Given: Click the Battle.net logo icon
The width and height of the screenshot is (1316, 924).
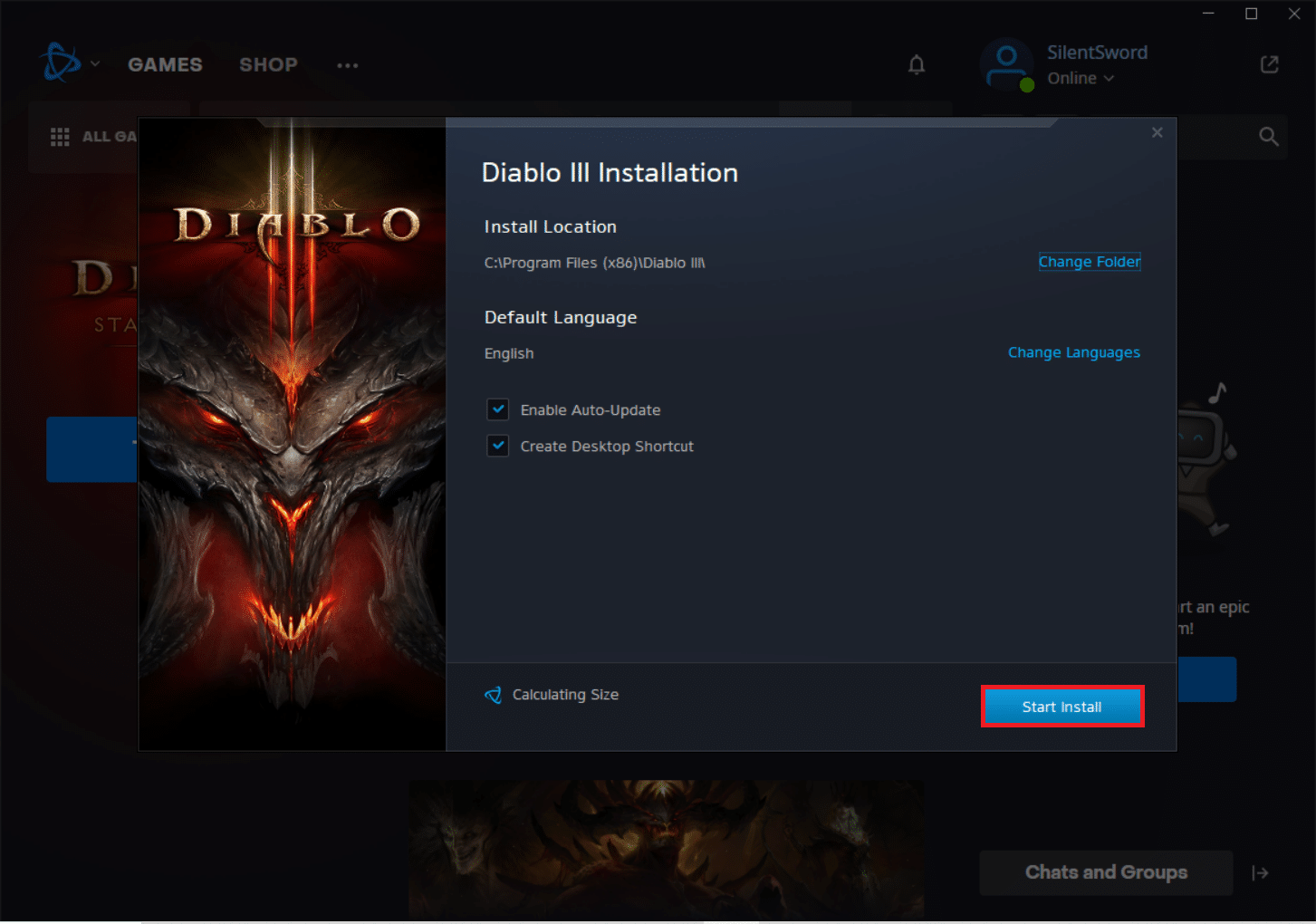Looking at the screenshot, I should point(61,63).
